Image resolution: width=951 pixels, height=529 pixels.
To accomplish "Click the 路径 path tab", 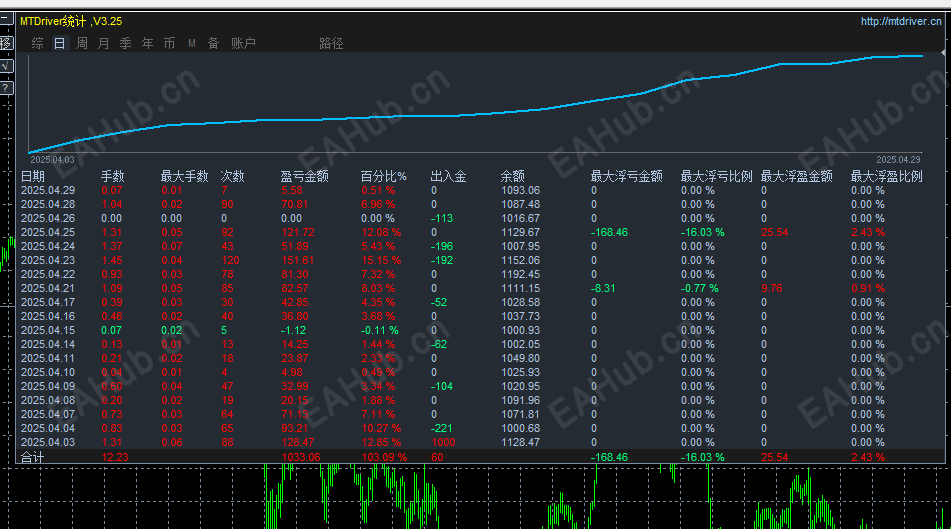I will pos(331,43).
